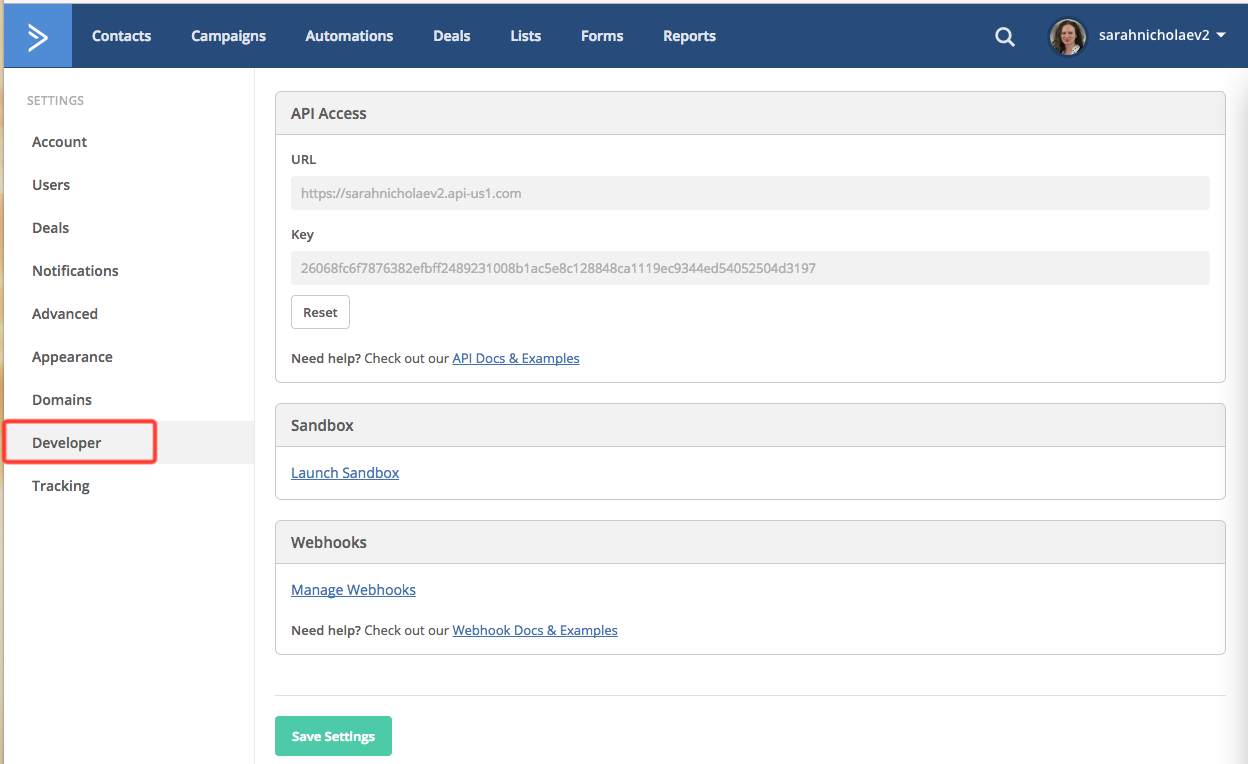The image size is (1248, 764).
Task: Reset the API key
Action: tap(320, 312)
